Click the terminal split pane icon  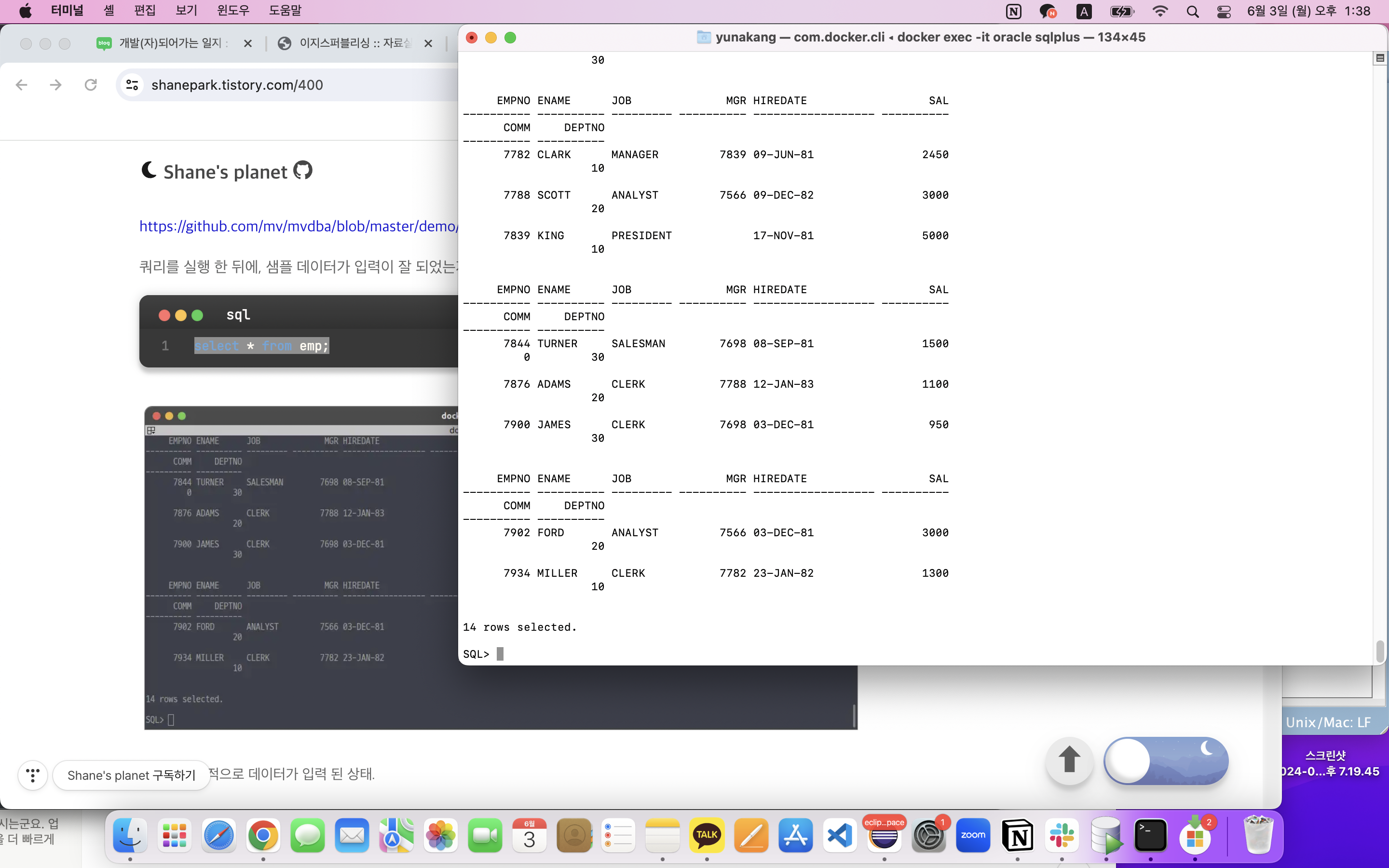tap(1380, 58)
